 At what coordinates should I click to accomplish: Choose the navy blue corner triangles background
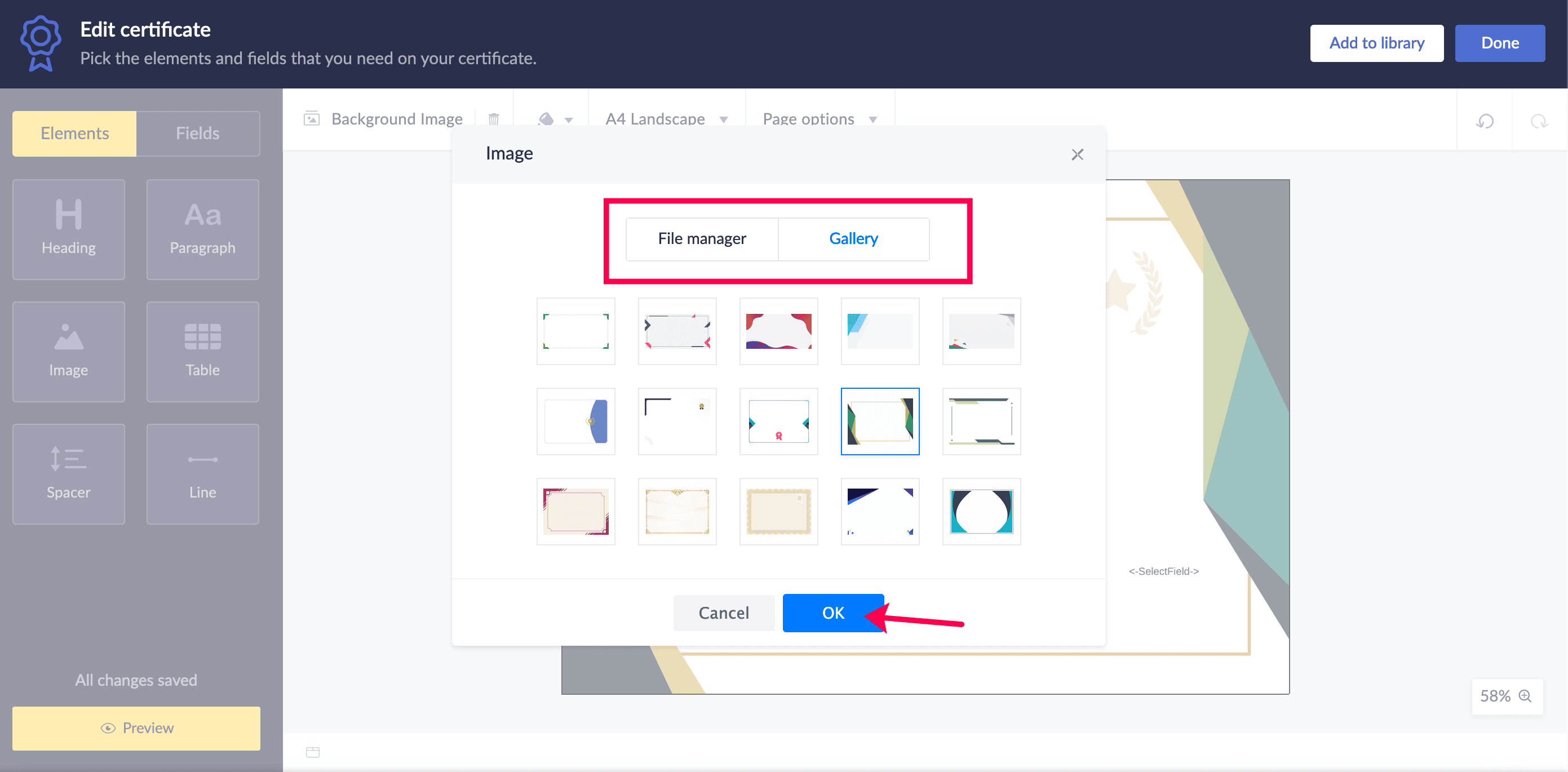point(880,512)
